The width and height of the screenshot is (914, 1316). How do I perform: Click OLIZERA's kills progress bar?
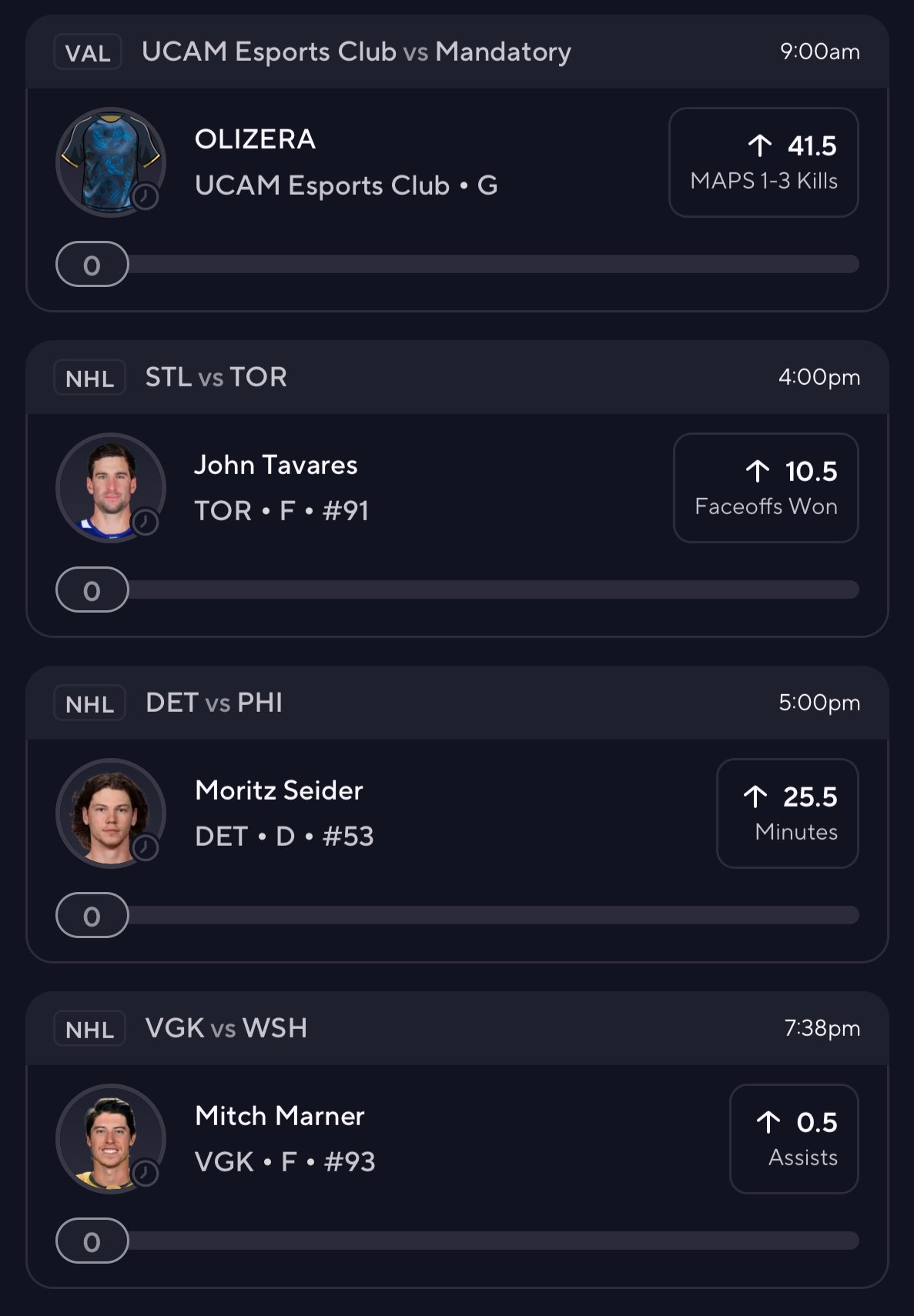493,264
